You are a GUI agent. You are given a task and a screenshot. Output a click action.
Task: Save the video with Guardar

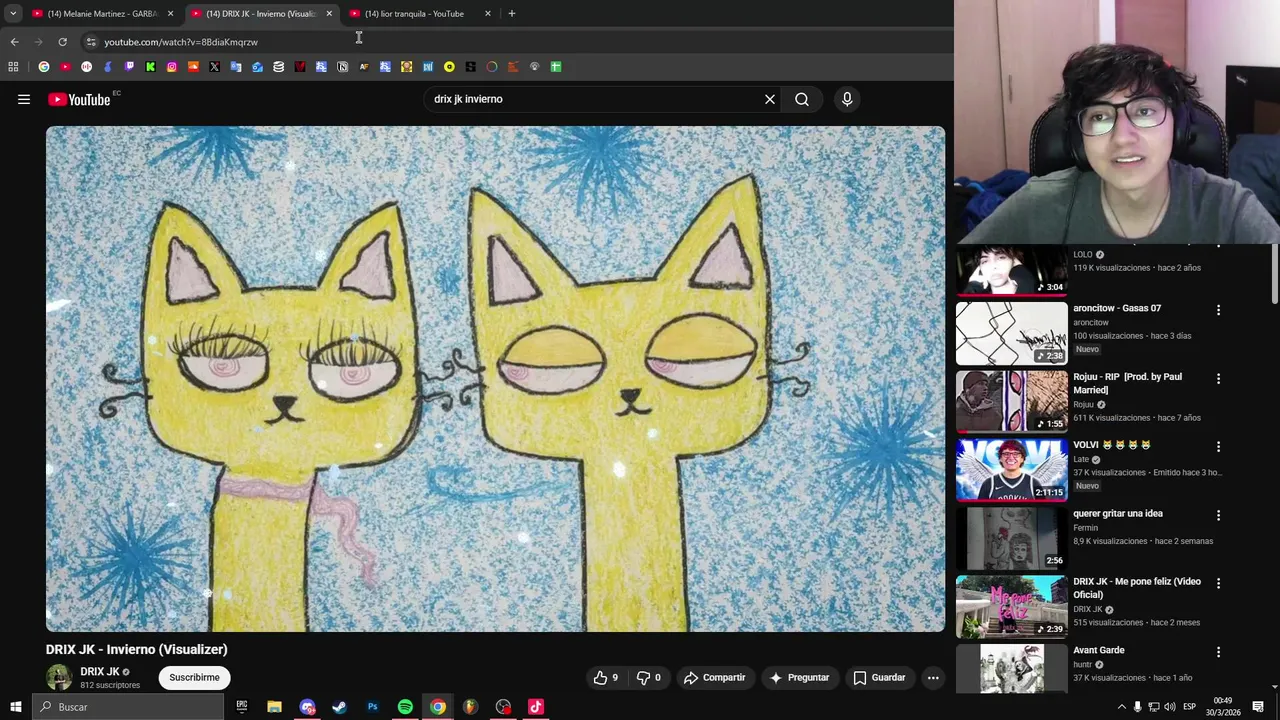tap(879, 677)
